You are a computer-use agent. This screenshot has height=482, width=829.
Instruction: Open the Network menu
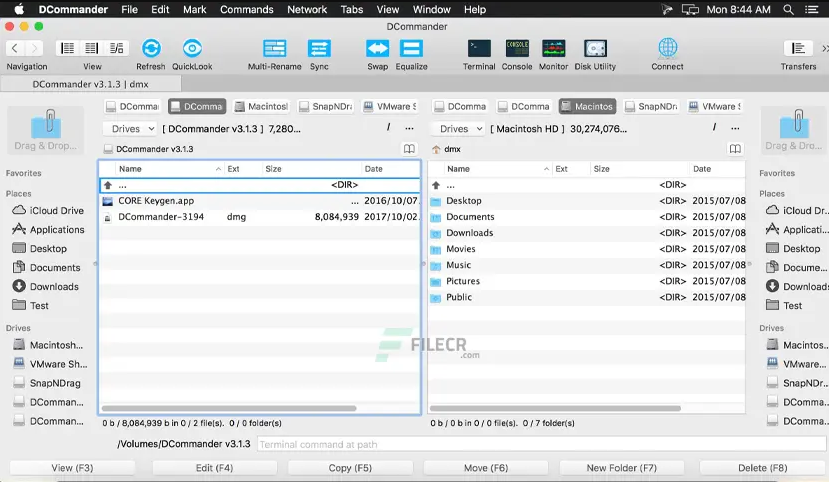point(307,9)
